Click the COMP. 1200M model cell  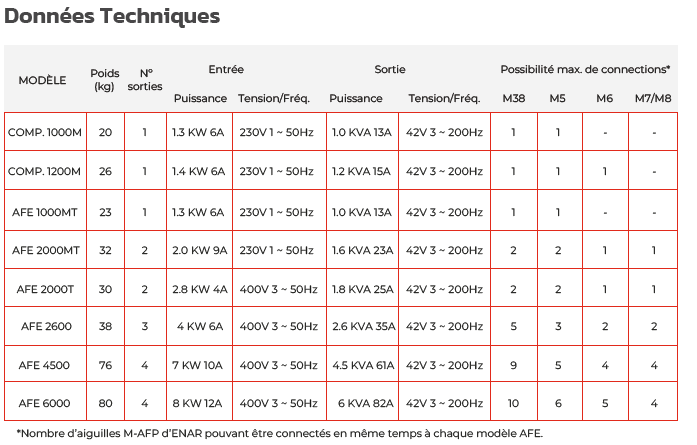[x=44, y=171]
